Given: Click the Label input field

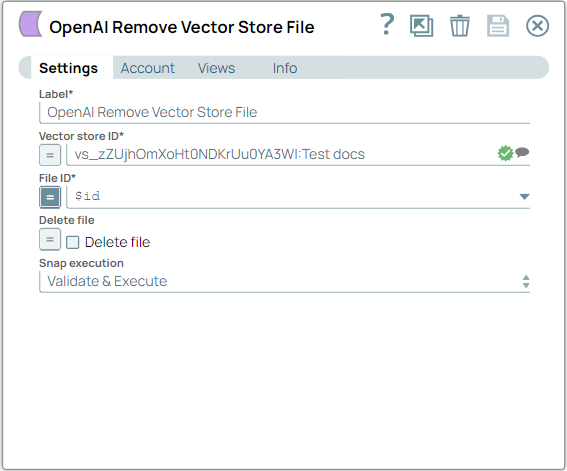Looking at the screenshot, I should [285, 112].
